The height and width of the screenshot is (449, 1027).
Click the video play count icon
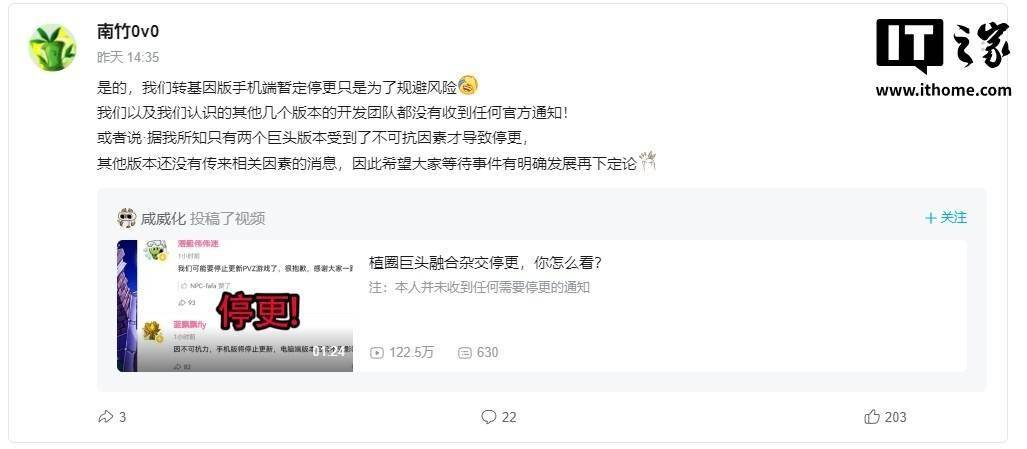pos(377,353)
